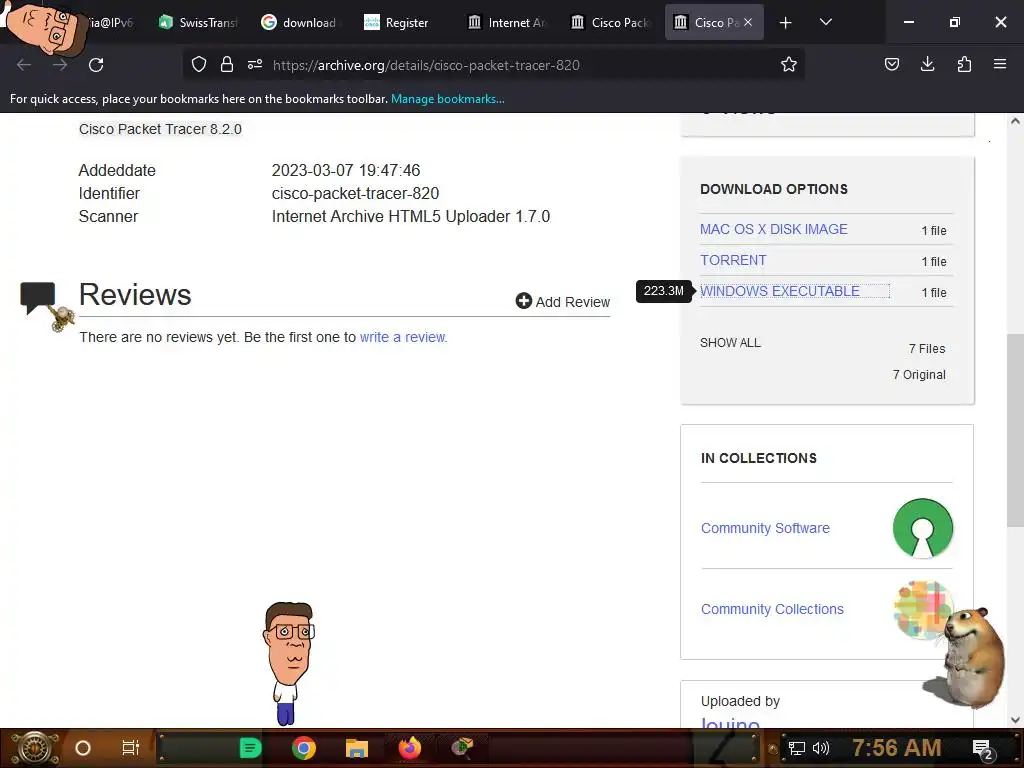
Task: Open Firefox application menu
Action: pos(1000,64)
